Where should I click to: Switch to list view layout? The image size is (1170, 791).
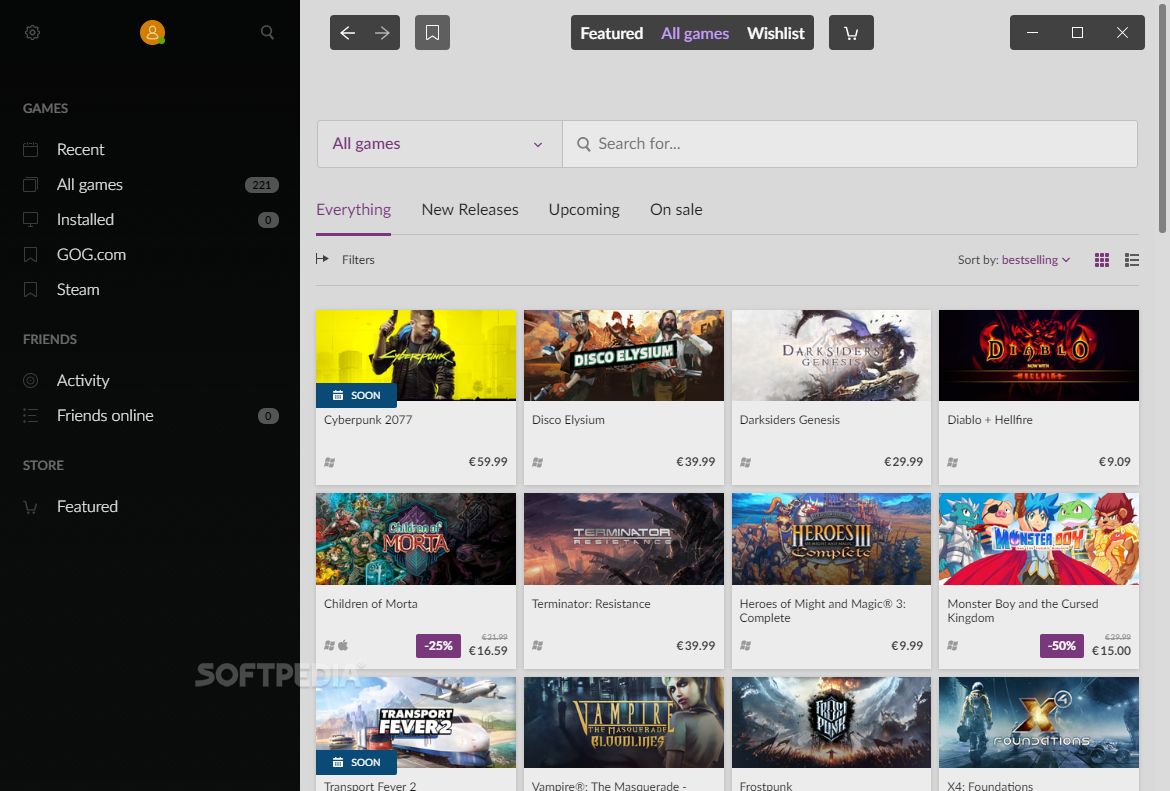[x=1132, y=260]
